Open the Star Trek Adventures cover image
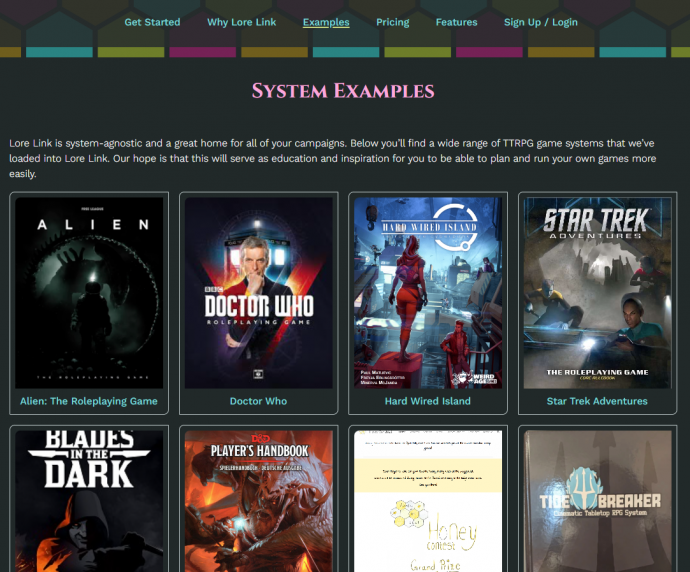690x572 pixels. point(598,293)
